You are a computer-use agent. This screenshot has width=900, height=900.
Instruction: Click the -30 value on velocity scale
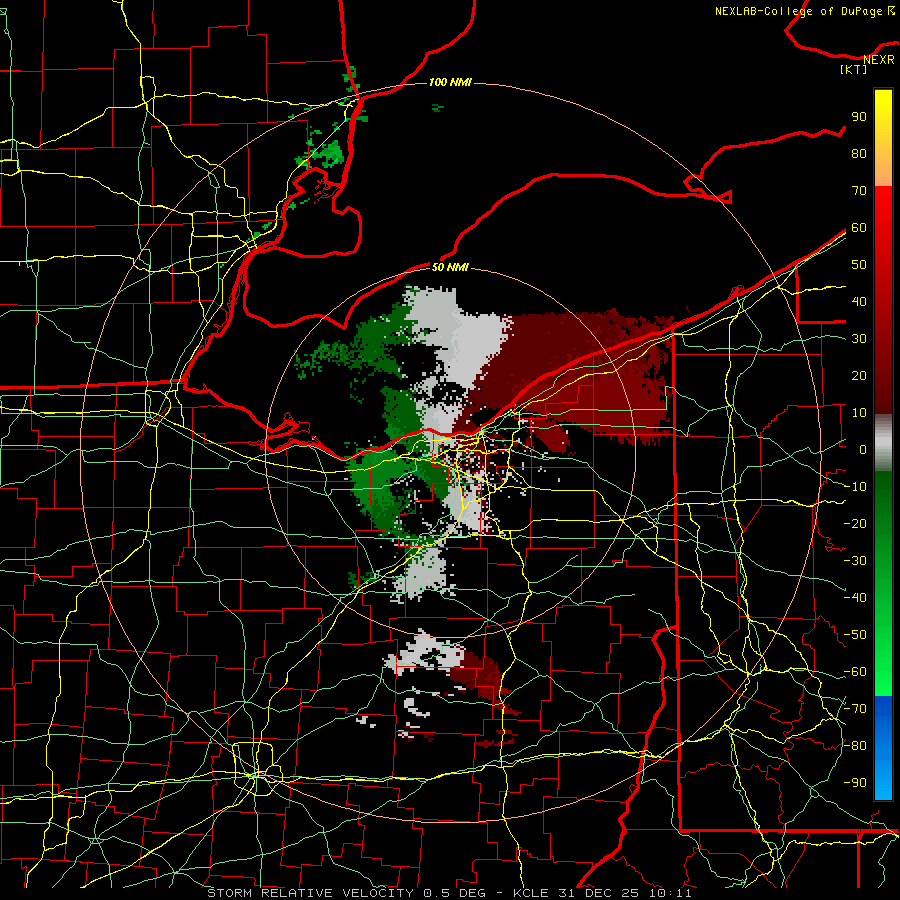[x=855, y=561]
